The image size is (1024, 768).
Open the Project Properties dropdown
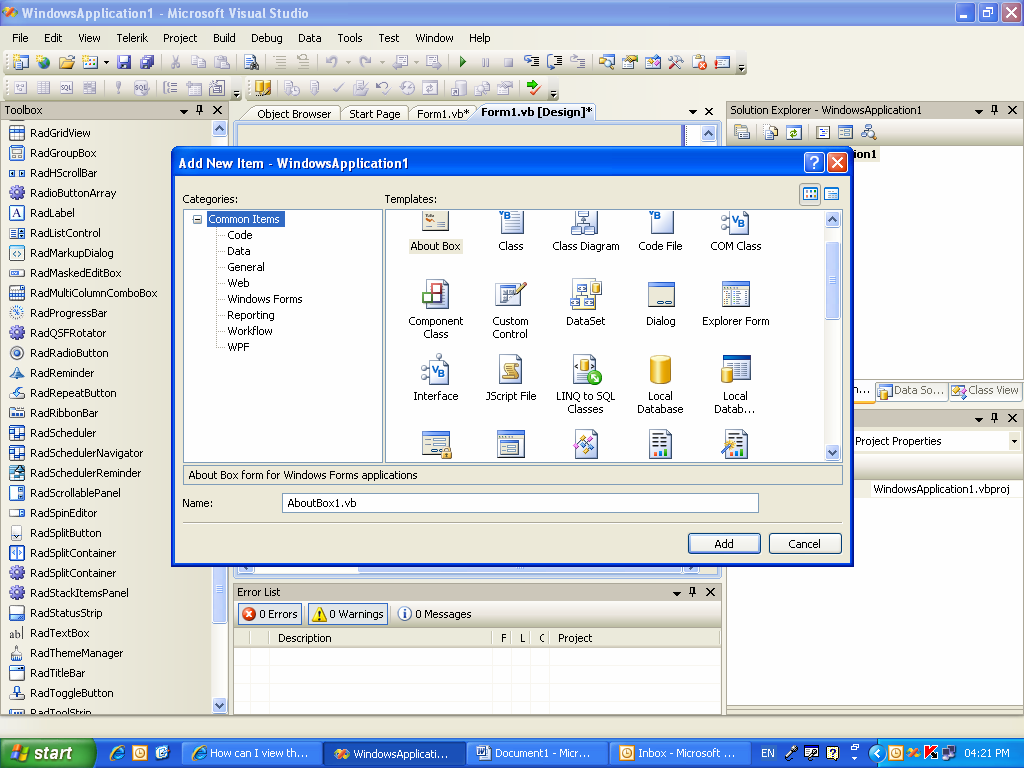(x=1014, y=441)
